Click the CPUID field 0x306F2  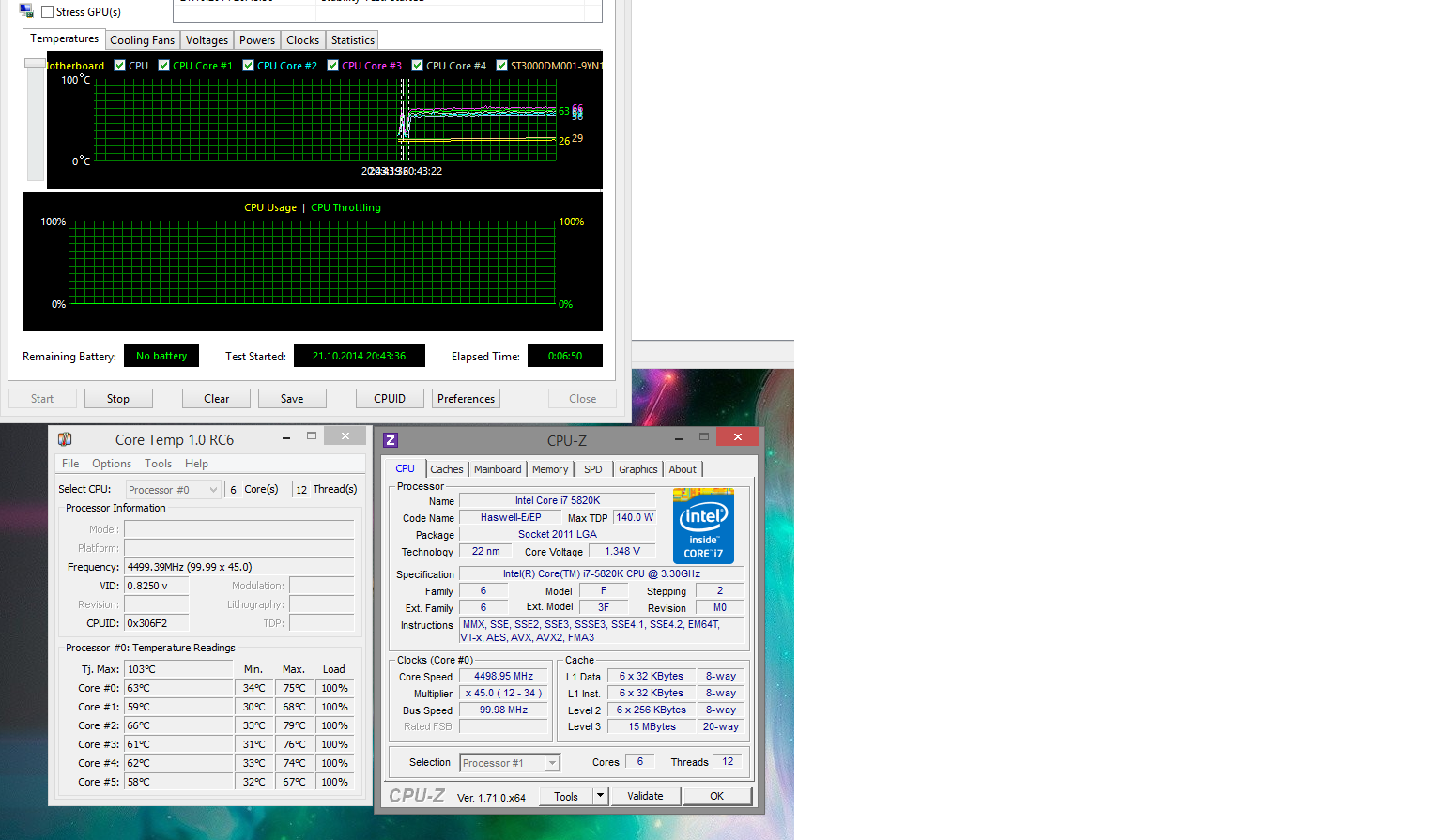(157, 623)
